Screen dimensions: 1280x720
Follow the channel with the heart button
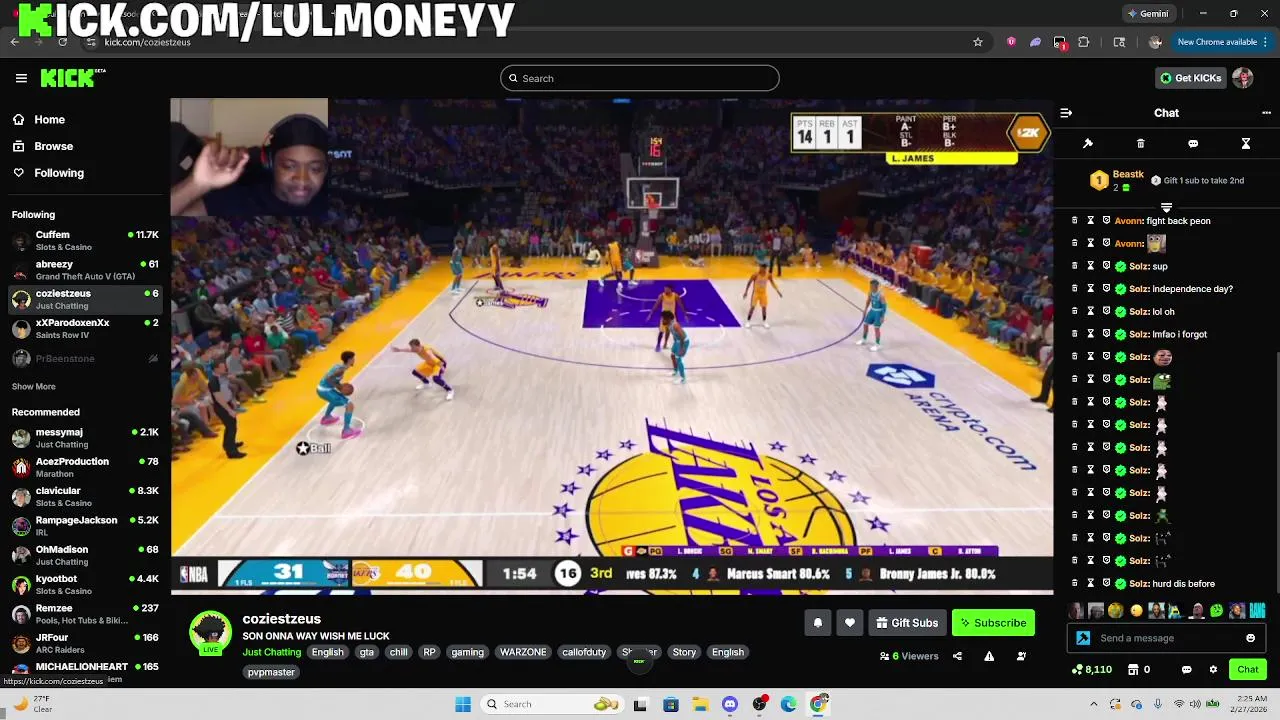point(850,623)
